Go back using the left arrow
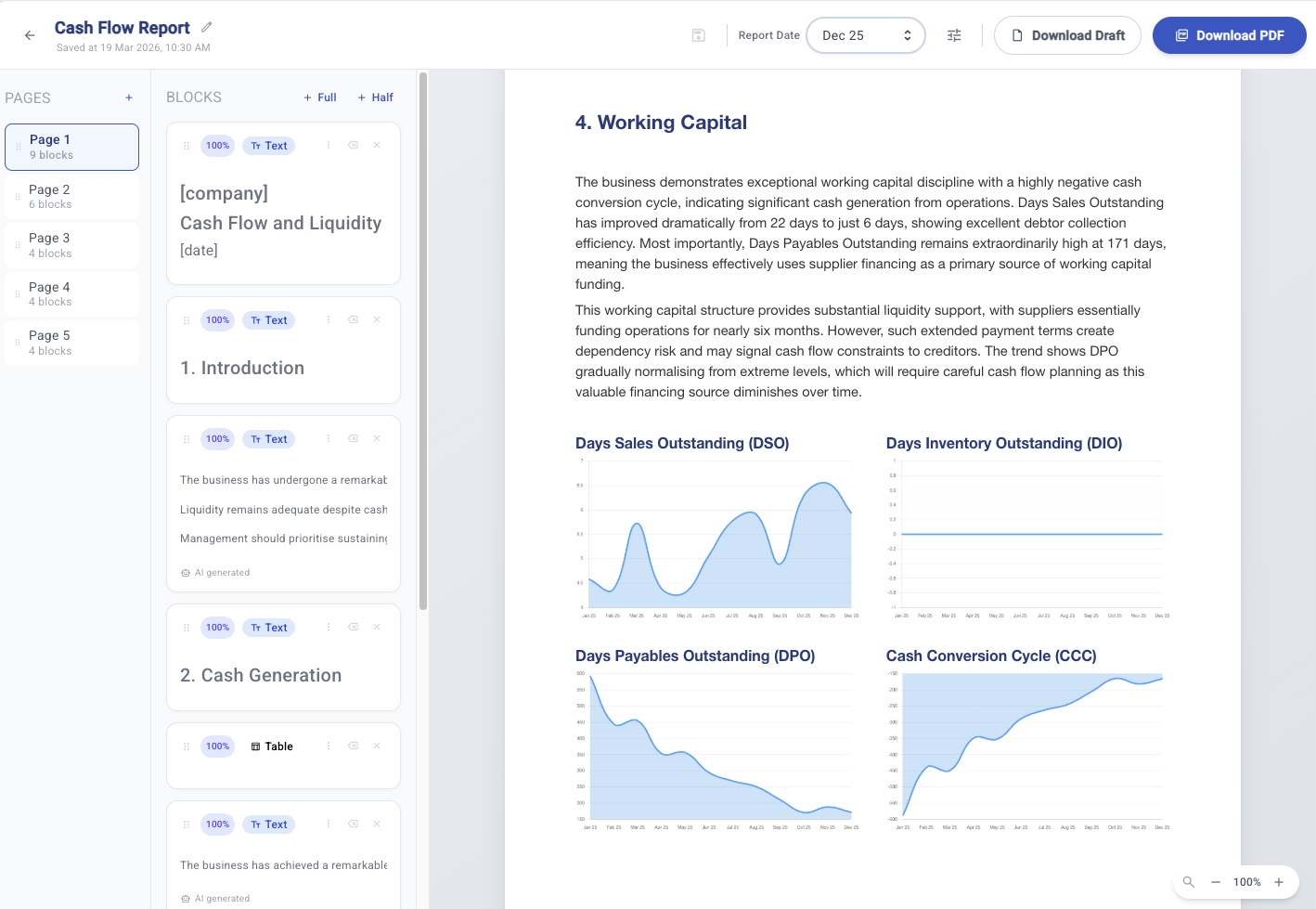Image resolution: width=1316 pixels, height=909 pixels. click(30, 35)
